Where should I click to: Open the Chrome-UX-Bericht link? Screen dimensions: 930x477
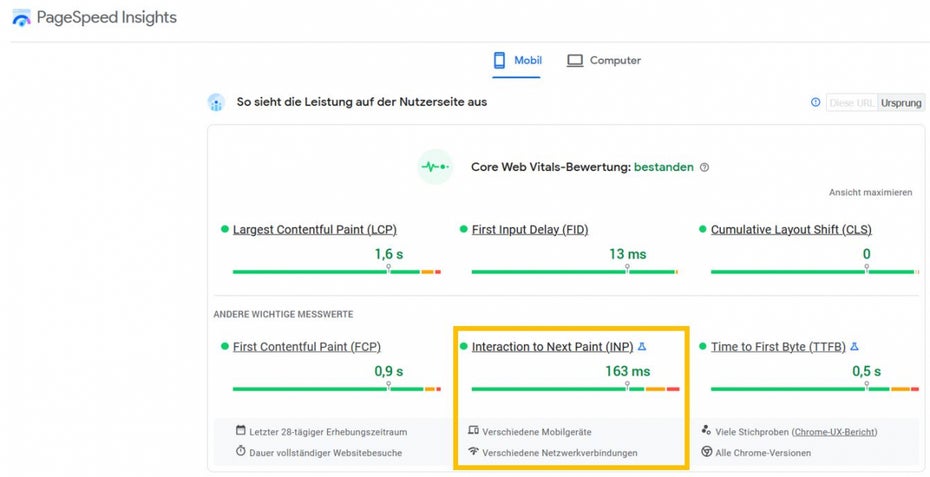[x=834, y=432]
